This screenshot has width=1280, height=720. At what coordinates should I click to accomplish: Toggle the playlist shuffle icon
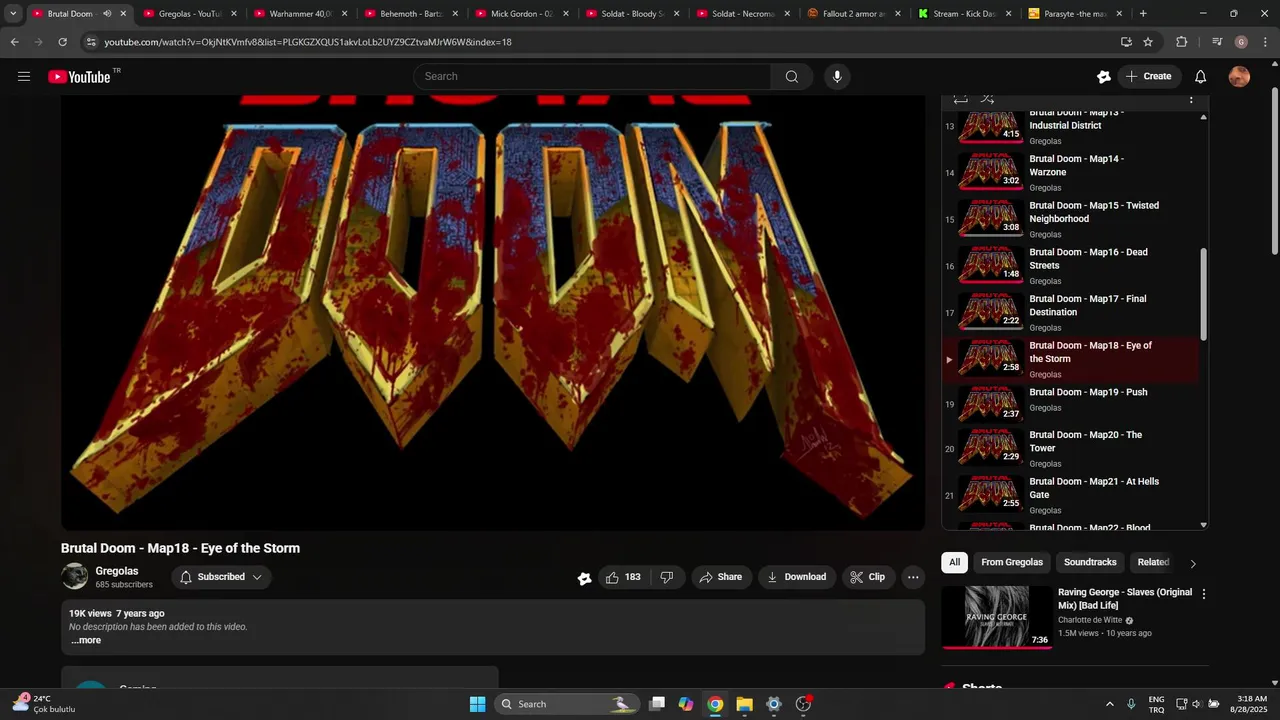coord(987,98)
